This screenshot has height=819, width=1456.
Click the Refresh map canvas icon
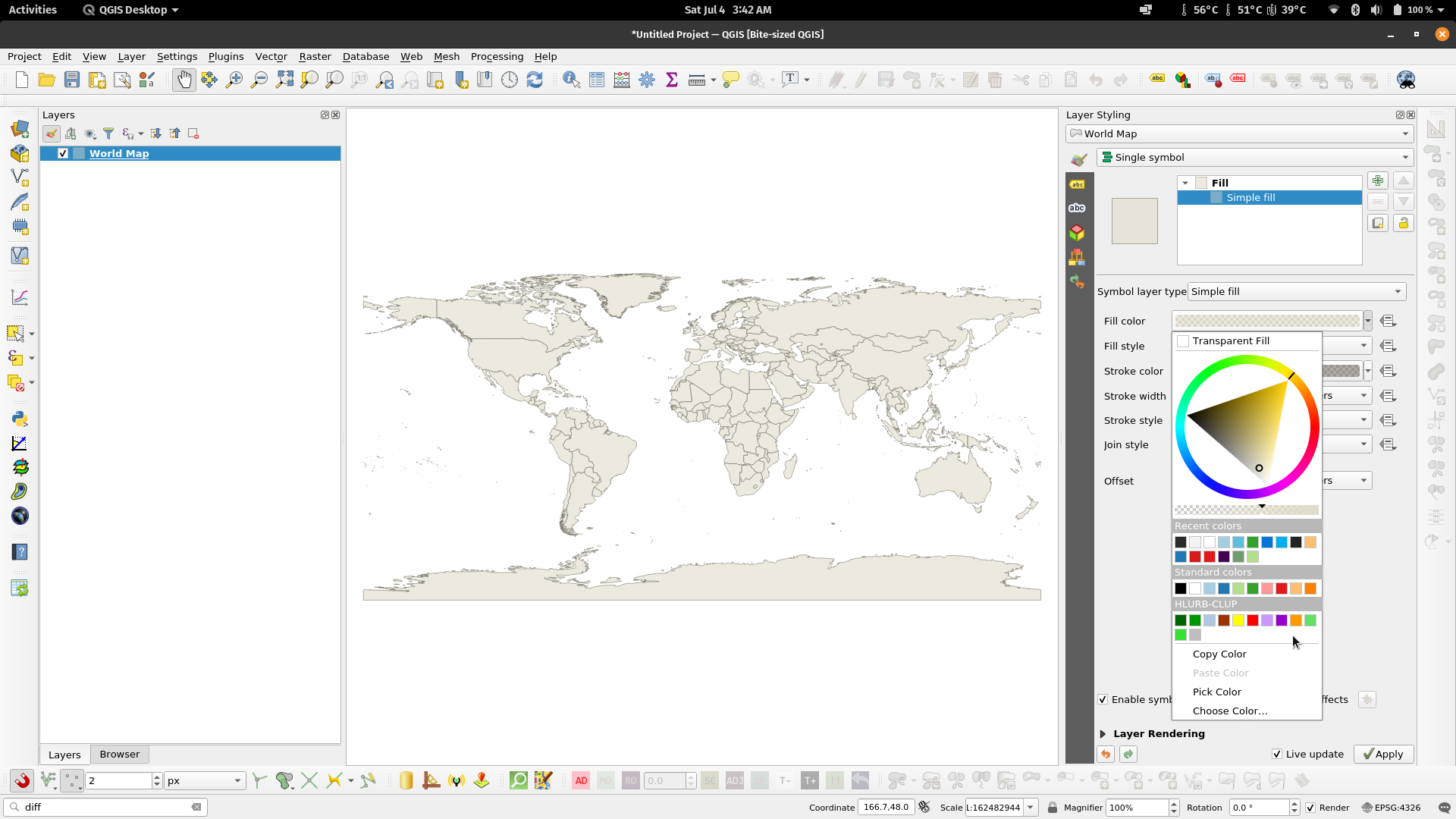click(x=535, y=80)
